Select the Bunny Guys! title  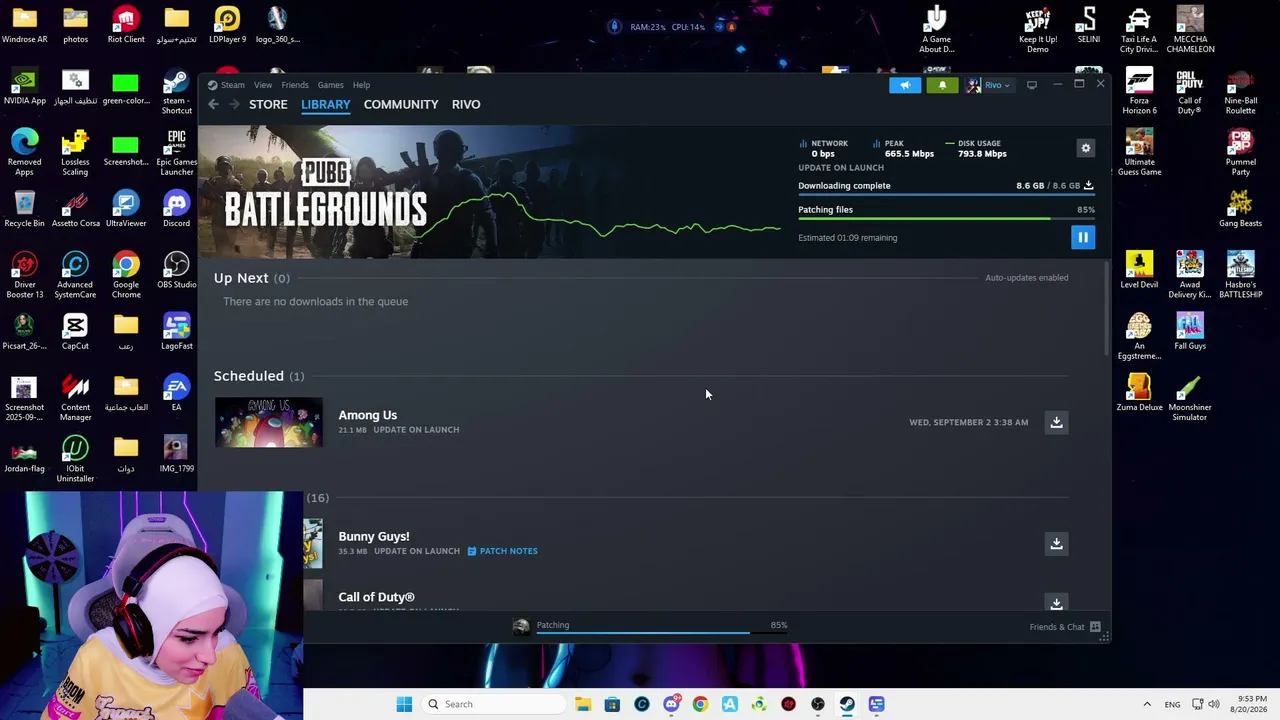pyautogui.click(x=374, y=536)
